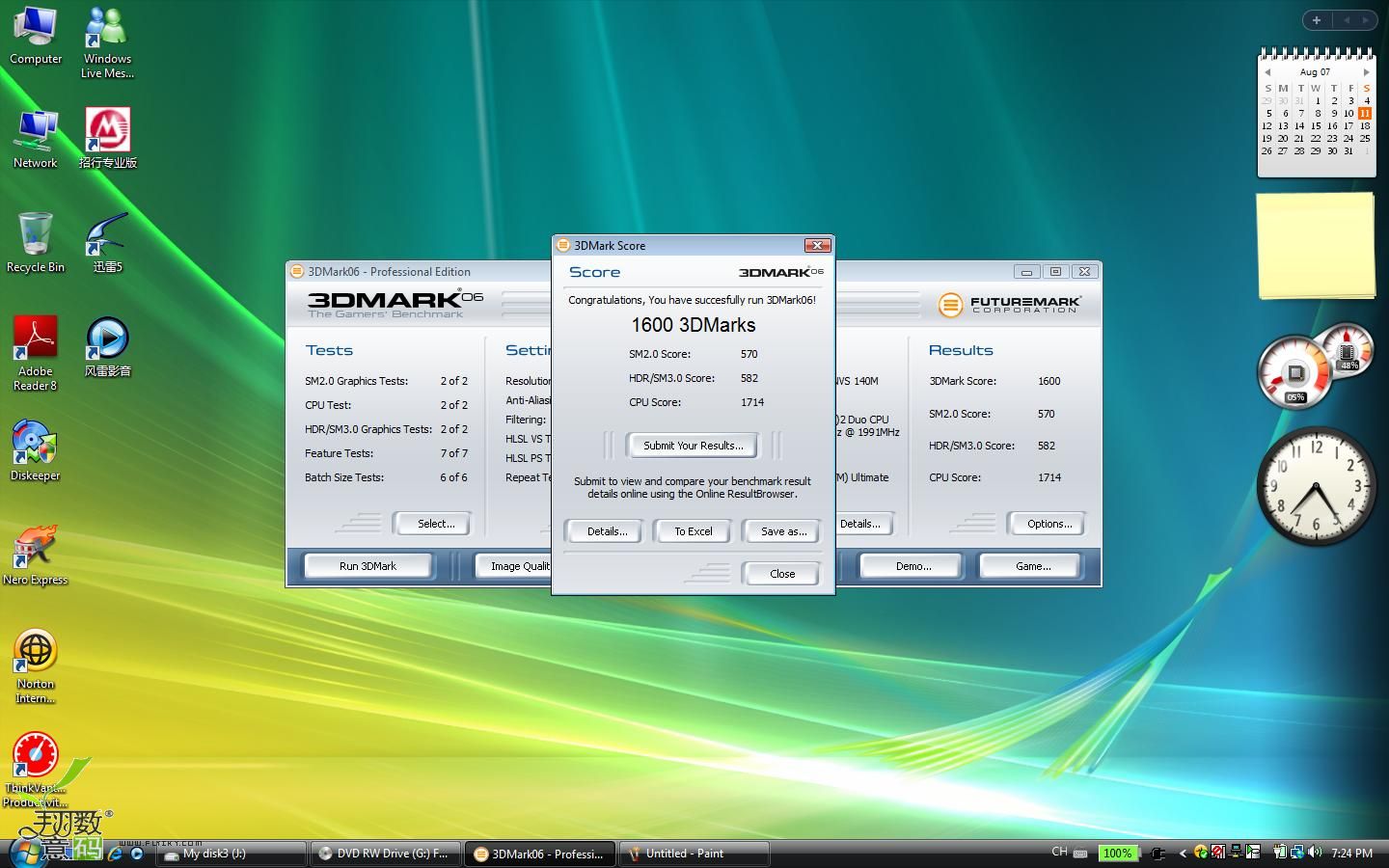Open Windows Live Messenger shortcut

coord(107,42)
